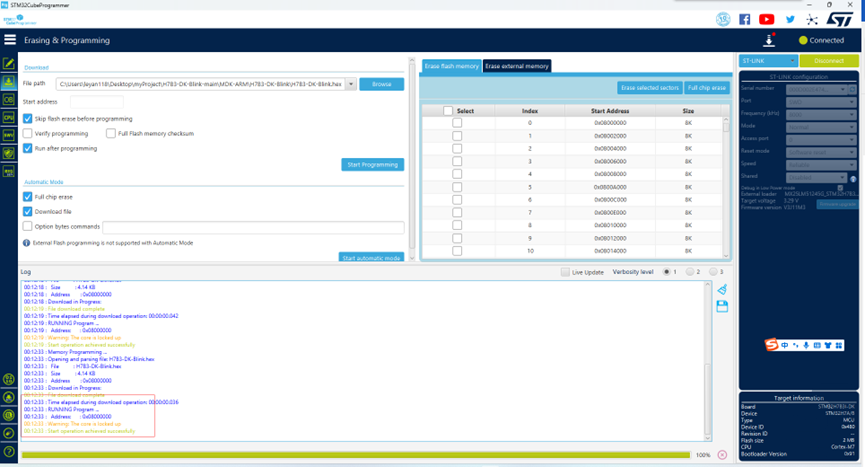Open Memory & File editing pencil icon

[x=9, y=63]
